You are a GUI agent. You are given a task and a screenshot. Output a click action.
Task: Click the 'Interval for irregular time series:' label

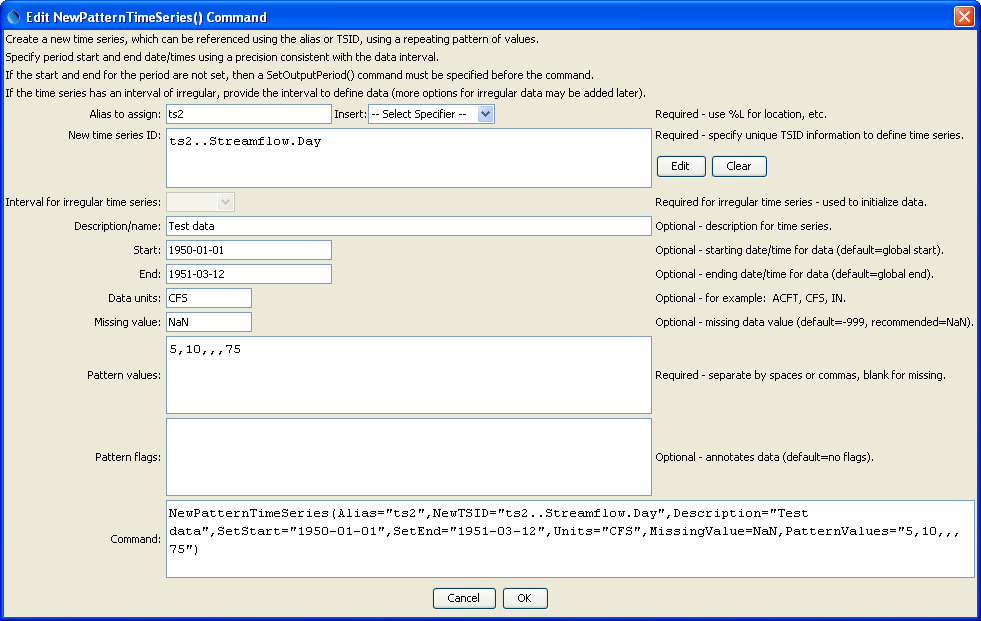83,202
